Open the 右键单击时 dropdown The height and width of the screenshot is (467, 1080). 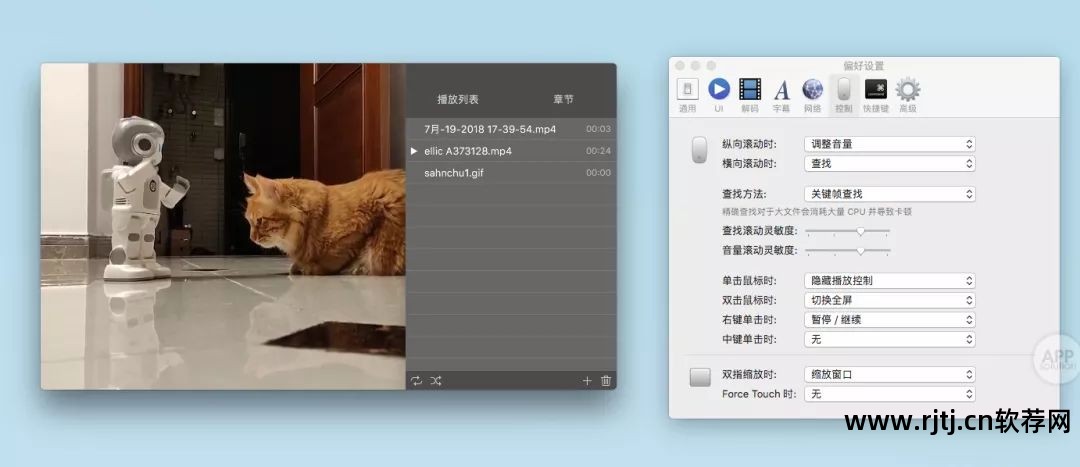tap(890, 320)
